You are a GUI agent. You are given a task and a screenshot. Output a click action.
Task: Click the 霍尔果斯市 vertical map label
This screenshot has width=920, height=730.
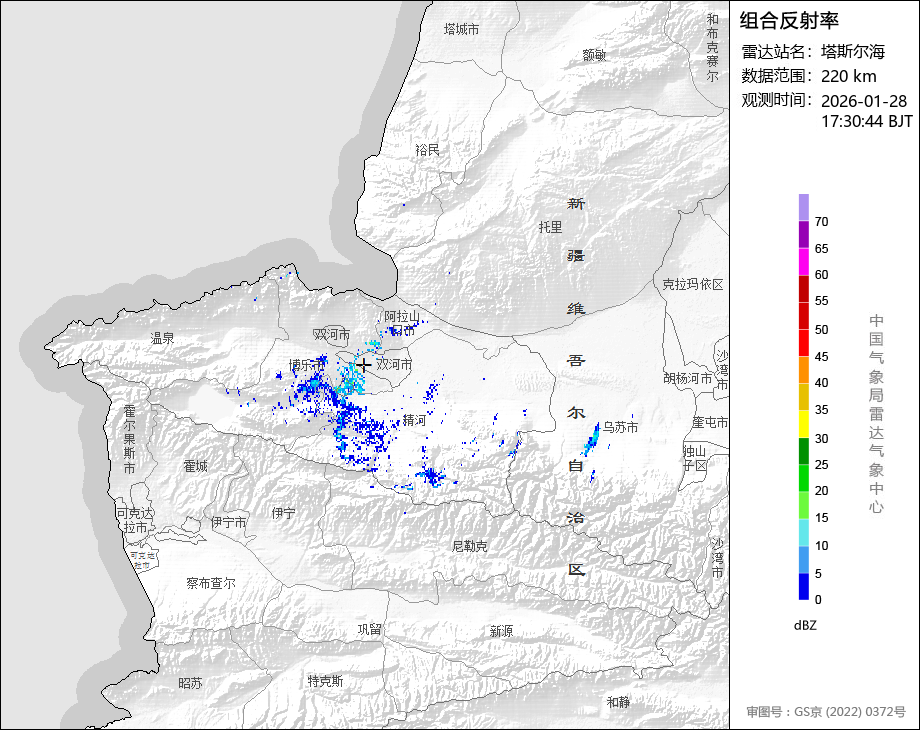(x=130, y=439)
